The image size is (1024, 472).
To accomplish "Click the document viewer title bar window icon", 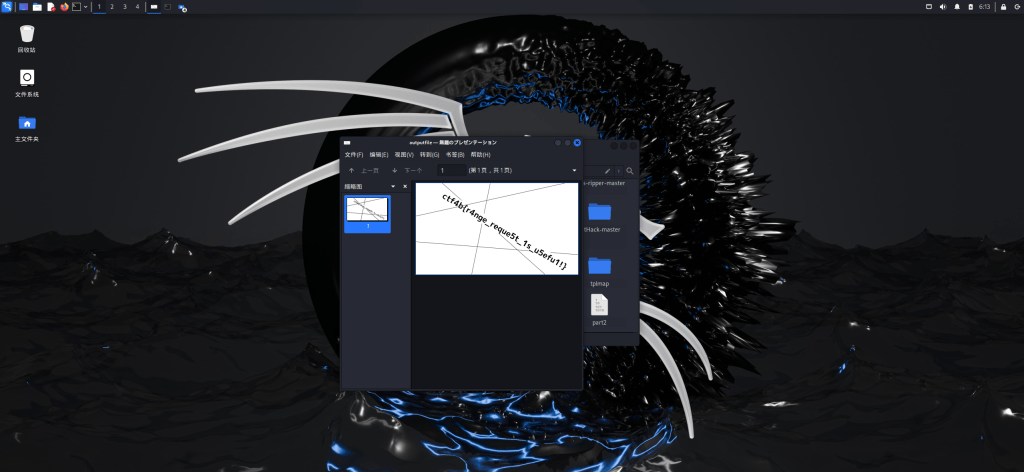I will click(347, 142).
